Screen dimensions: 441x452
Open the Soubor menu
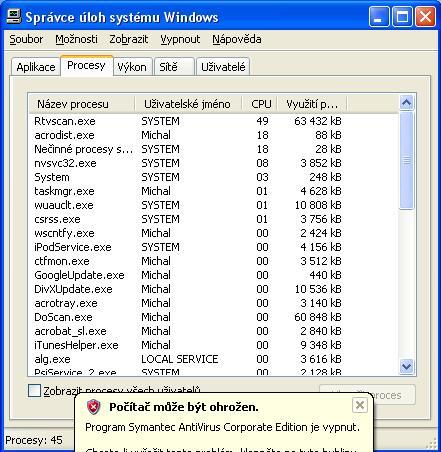tap(26, 39)
